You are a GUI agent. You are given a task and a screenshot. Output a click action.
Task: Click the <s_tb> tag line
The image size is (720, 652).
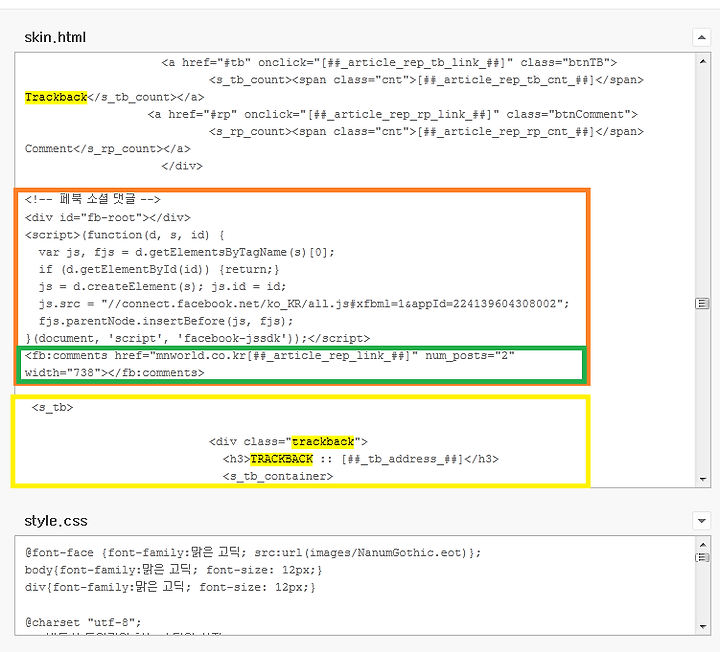(x=52, y=408)
